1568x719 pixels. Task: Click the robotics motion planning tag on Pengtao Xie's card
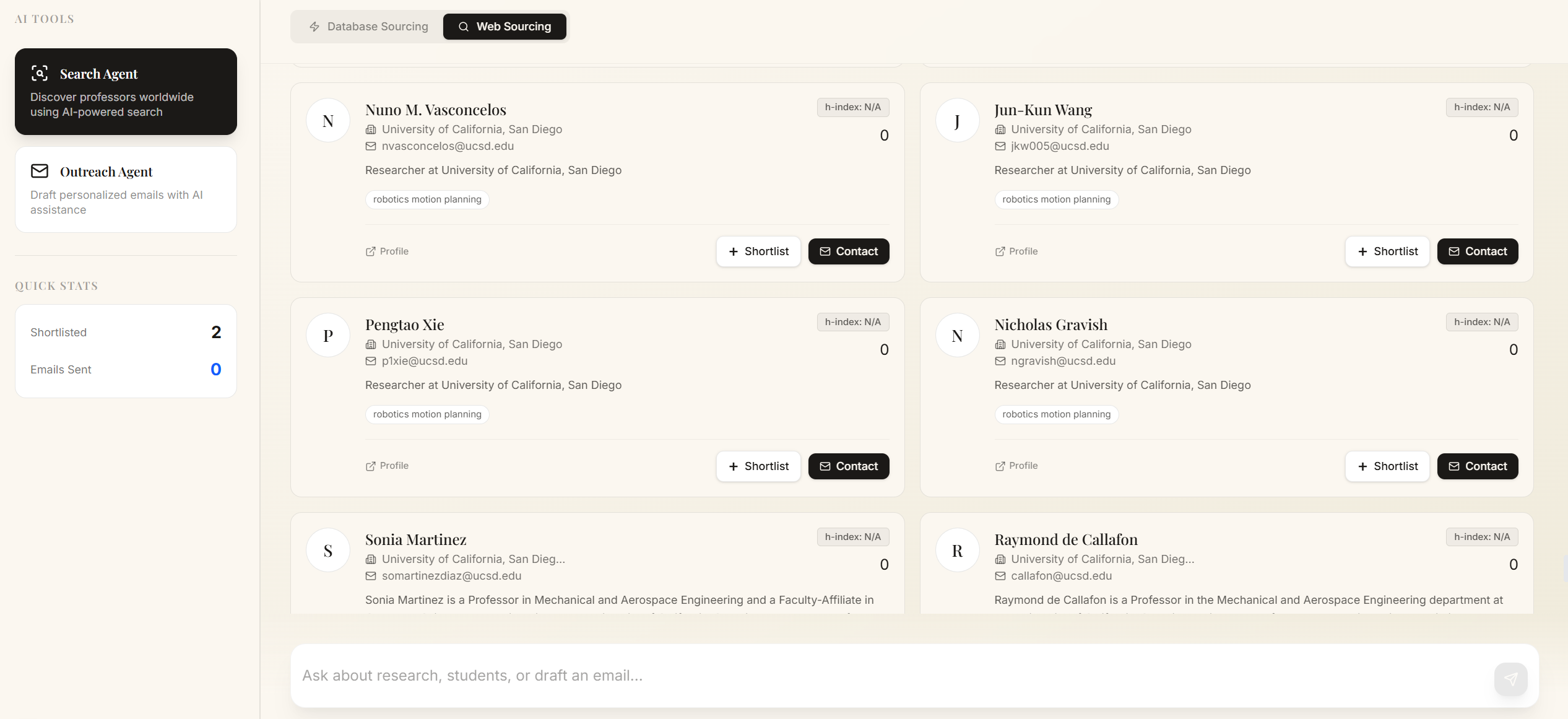[427, 414]
